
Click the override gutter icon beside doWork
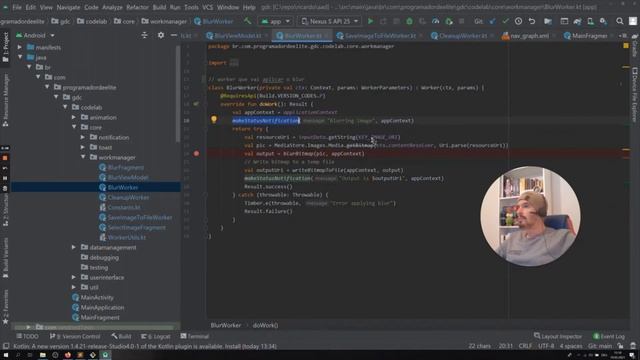pos(196,104)
